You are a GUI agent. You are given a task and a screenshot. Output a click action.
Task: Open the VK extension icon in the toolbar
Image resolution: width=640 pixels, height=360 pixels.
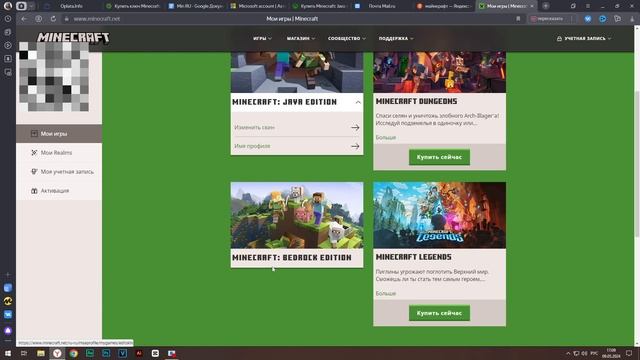coord(588,19)
